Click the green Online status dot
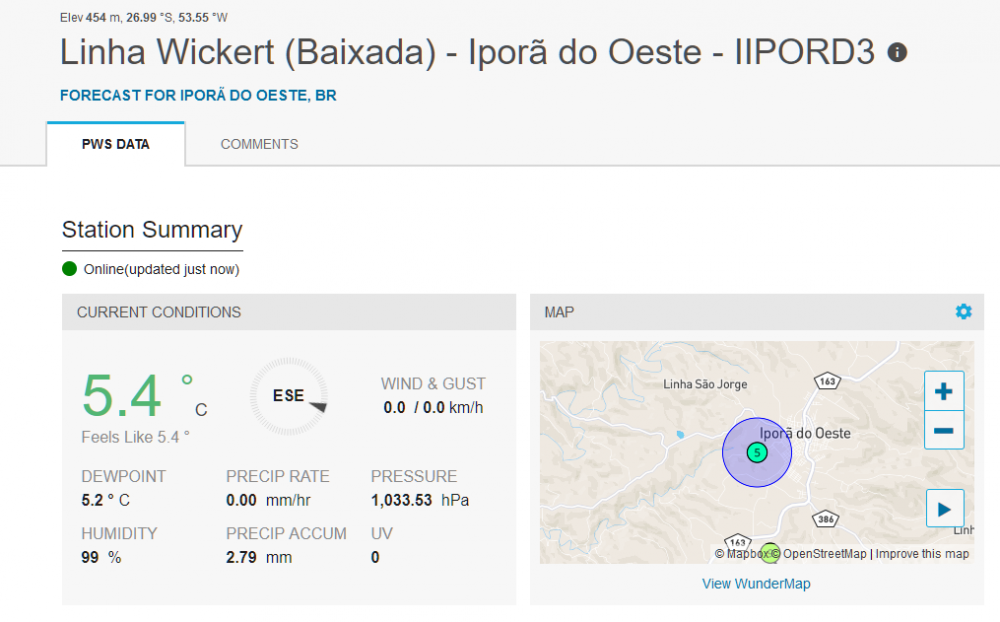Screen dimensions: 1000x622 pos(69,269)
